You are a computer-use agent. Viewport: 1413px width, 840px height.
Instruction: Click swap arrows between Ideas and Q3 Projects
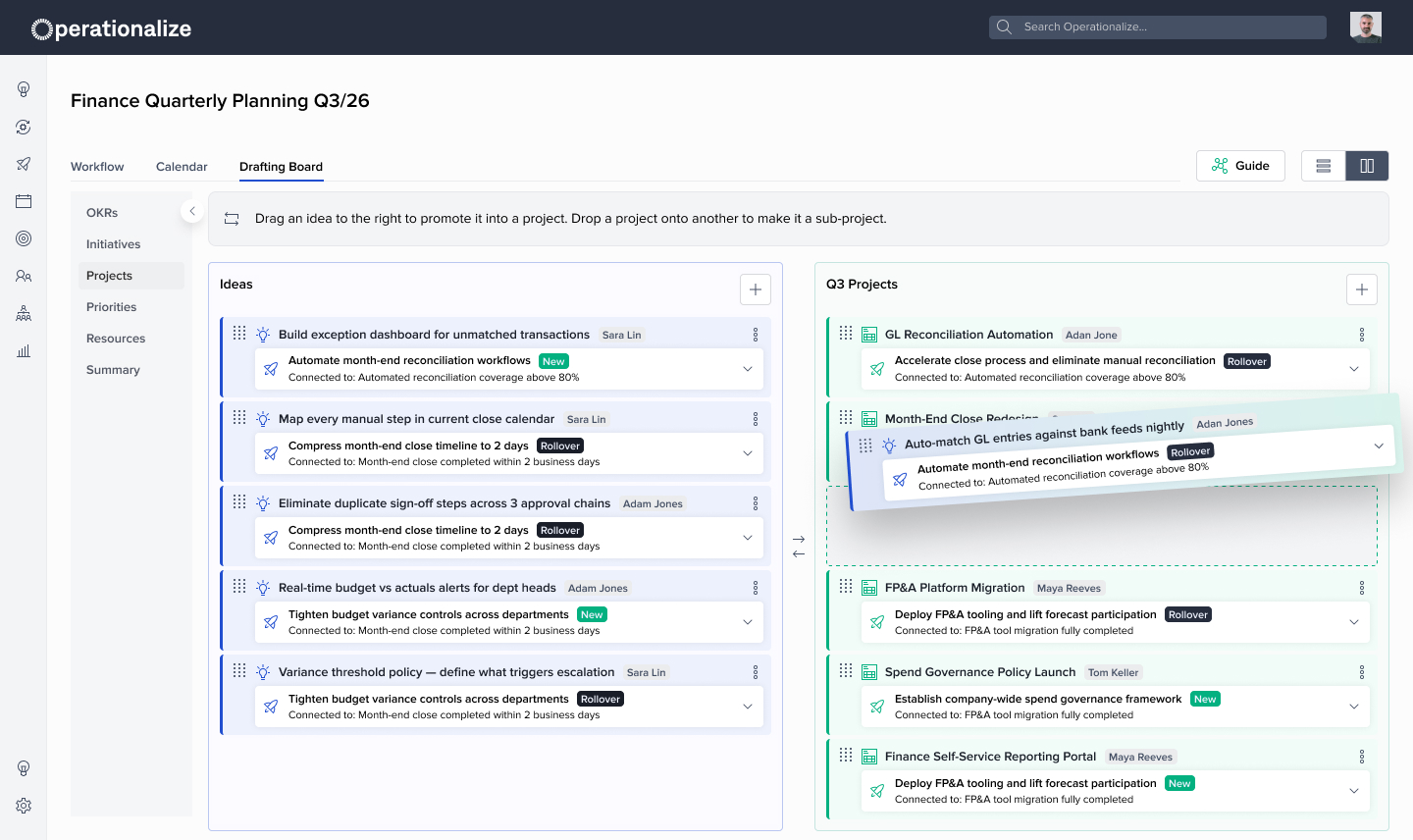[799, 547]
